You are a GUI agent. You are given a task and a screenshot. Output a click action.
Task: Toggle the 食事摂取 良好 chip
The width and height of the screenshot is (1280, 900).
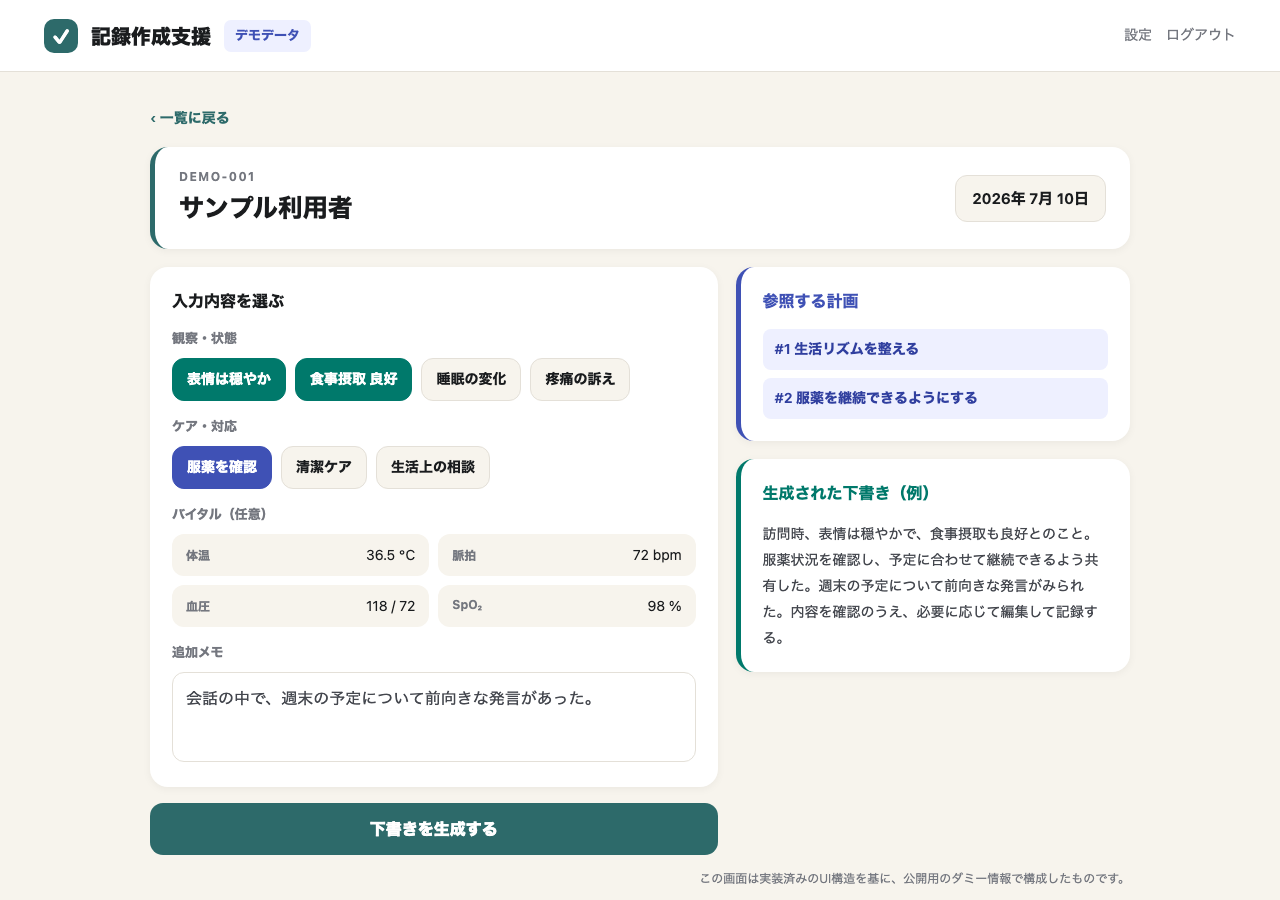click(x=353, y=379)
